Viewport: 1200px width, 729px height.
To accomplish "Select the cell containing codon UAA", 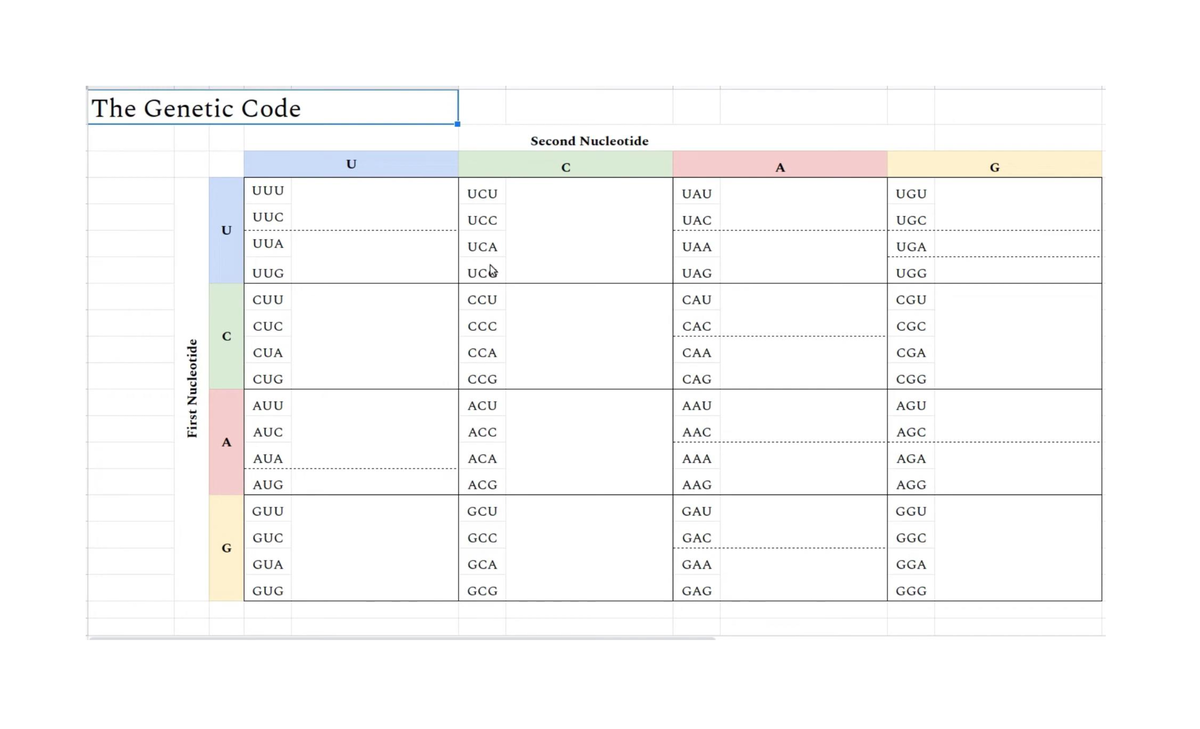I will coord(696,247).
